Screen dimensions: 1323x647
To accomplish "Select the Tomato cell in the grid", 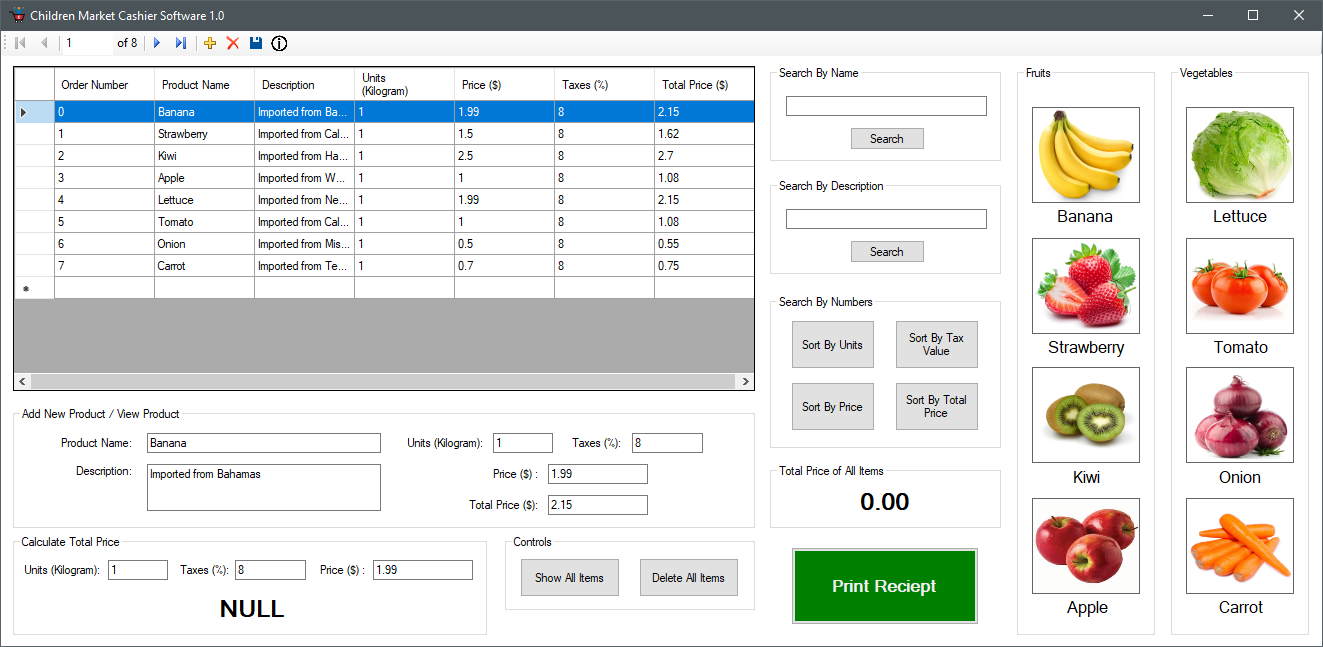I will 204,222.
